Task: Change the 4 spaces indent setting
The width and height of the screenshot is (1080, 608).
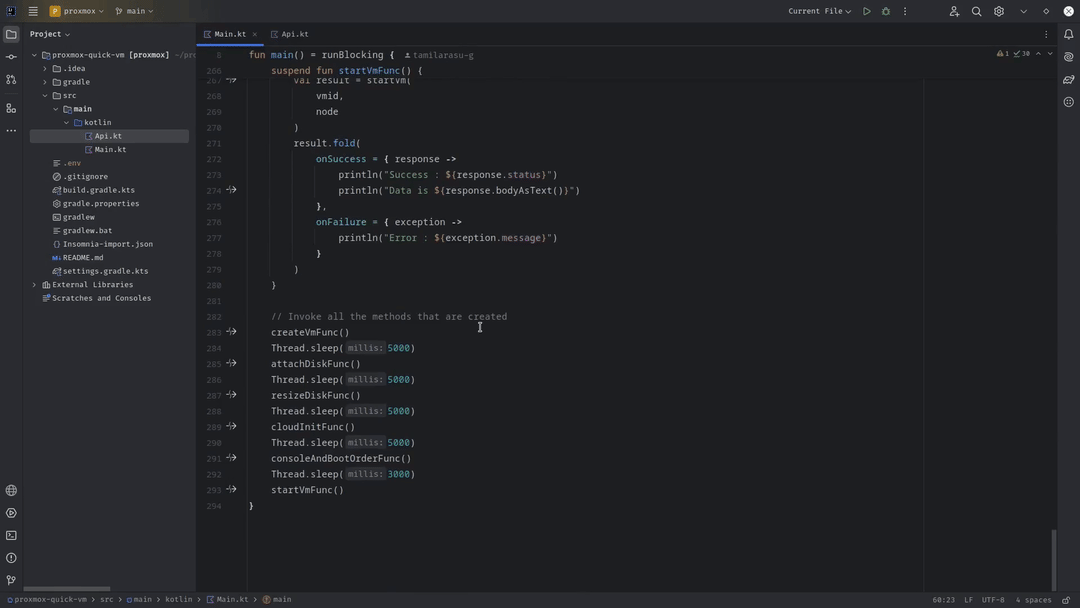Action: pos(1033,600)
